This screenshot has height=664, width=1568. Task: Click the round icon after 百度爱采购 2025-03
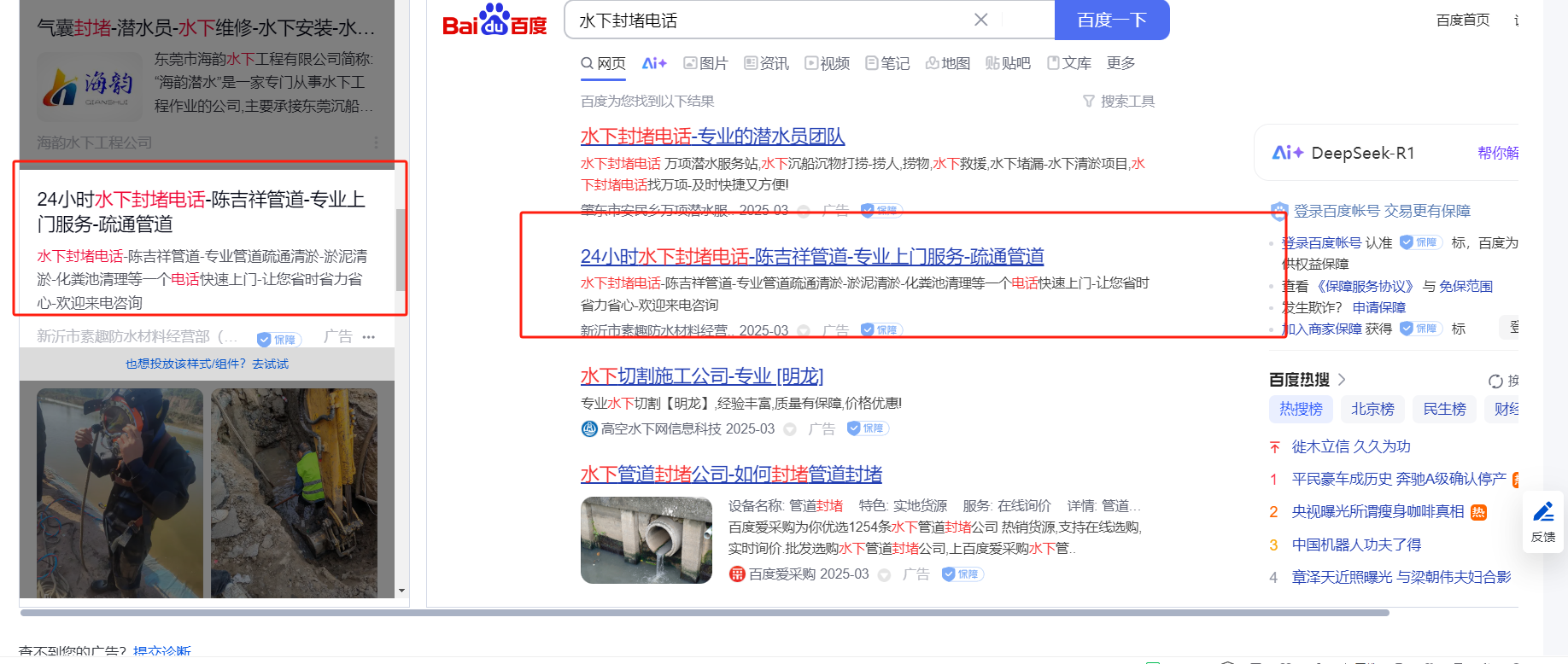pyautogui.click(x=884, y=575)
